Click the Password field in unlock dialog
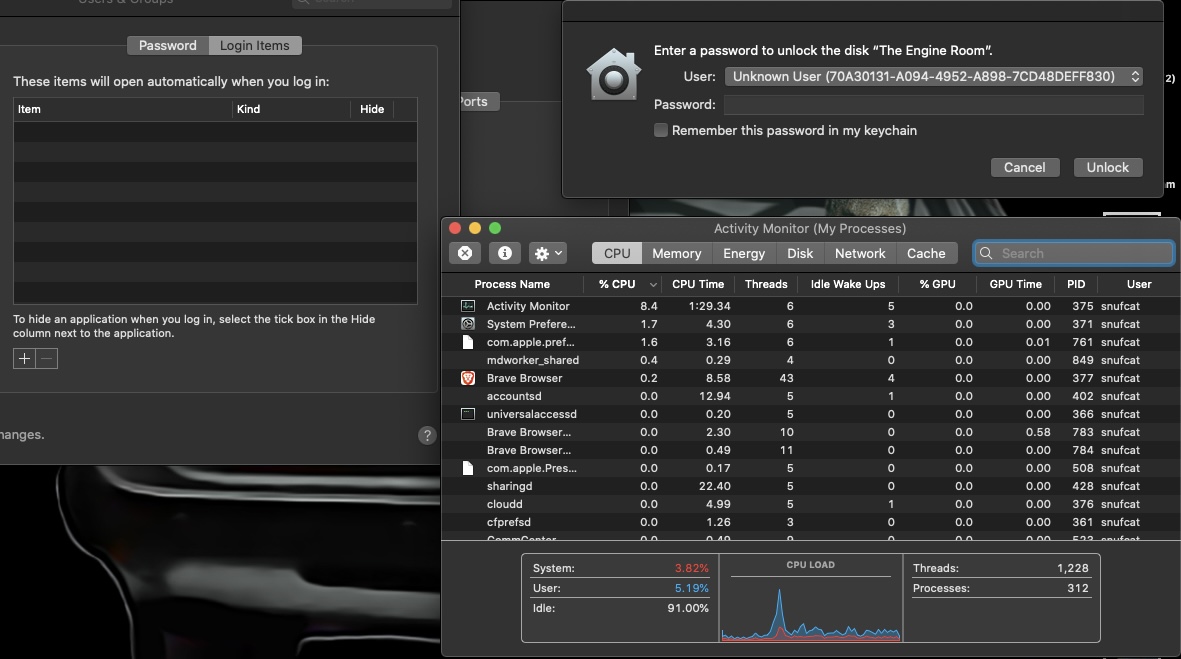1181x659 pixels. click(x=933, y=105)
